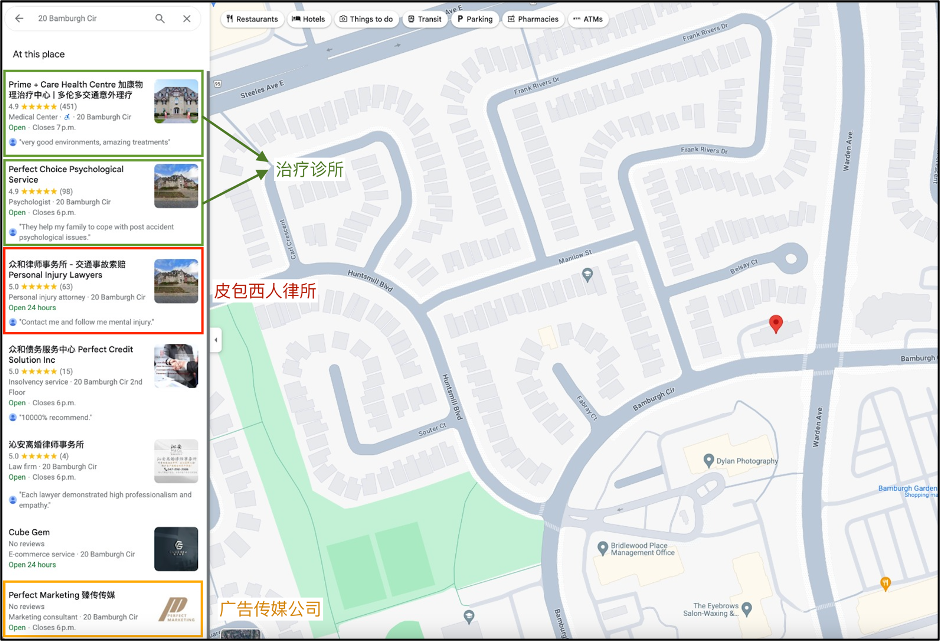Click the orange restaurant marker
Viewport: 940px width, 642px height.
point(885,583)
